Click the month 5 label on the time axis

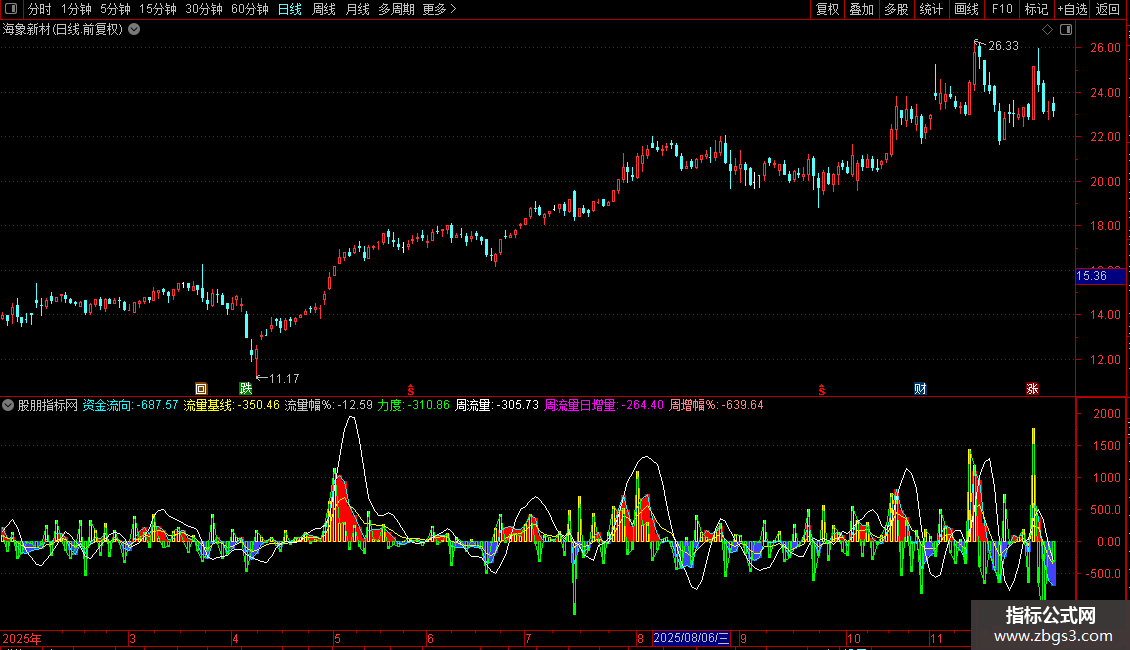tap(337, 638)
